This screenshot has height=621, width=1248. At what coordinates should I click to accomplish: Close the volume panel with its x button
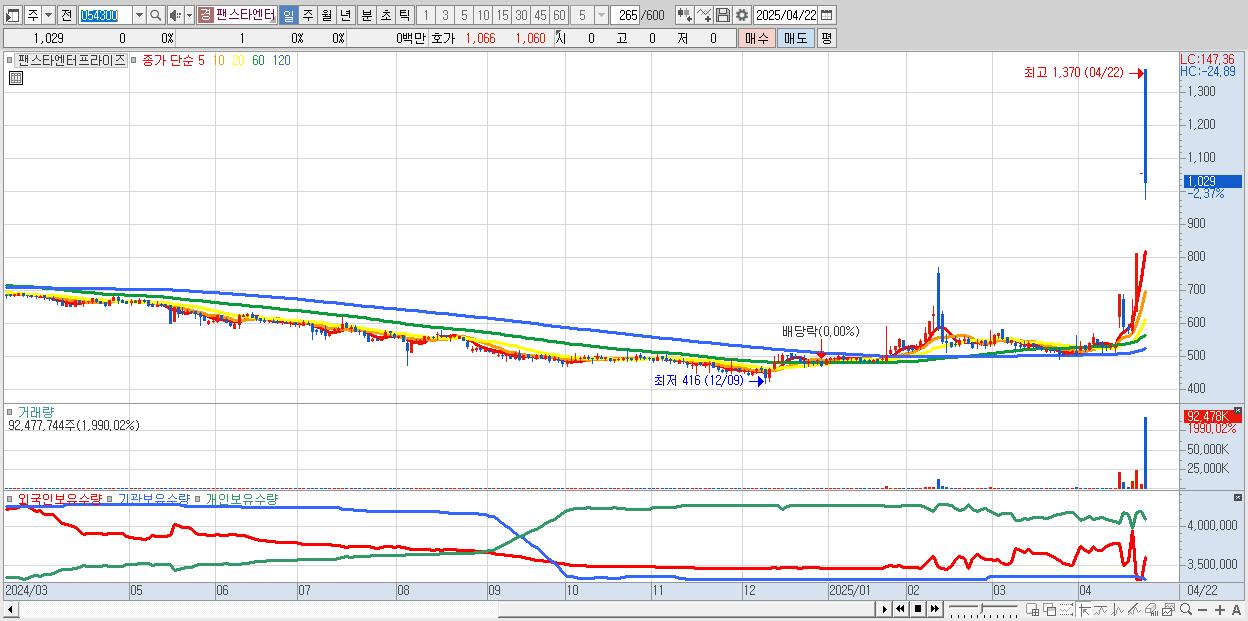[1237, 410]
